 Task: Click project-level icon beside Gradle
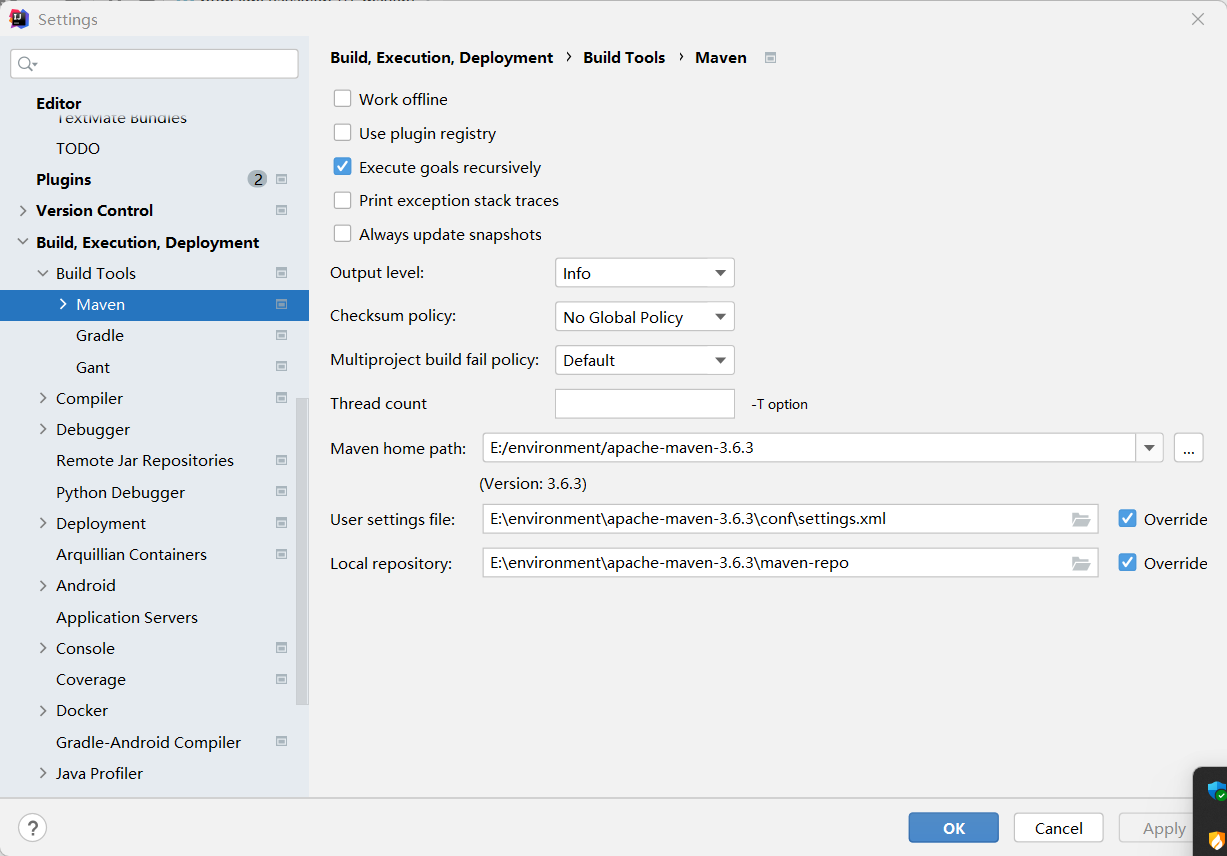click(x=282, y=335)
